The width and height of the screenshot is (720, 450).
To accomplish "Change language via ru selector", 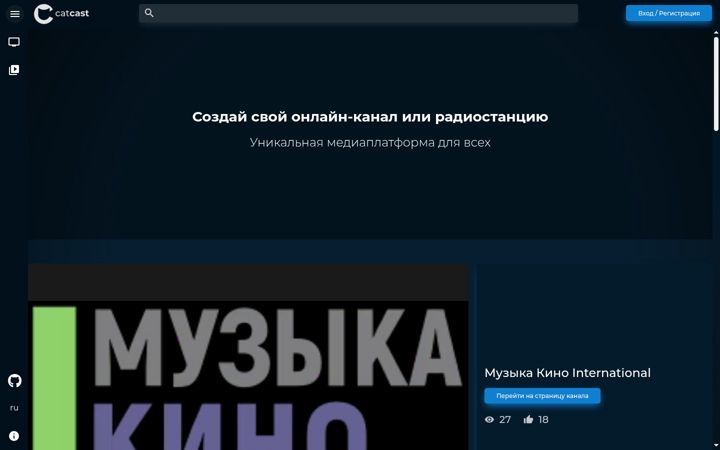I will coord(14,408).
